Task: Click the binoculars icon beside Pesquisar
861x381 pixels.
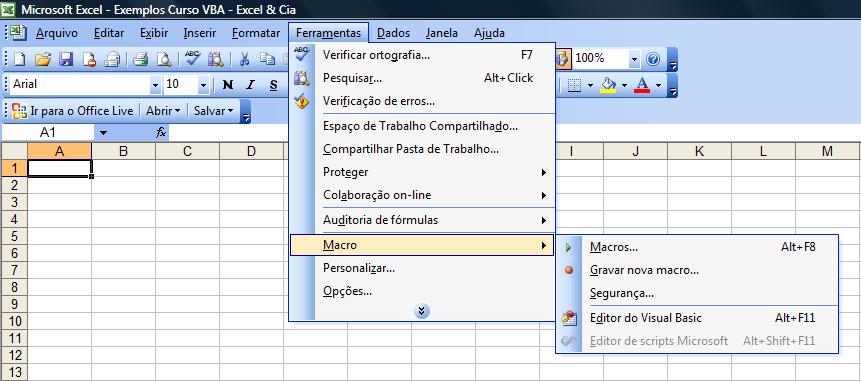Action: 302,79
